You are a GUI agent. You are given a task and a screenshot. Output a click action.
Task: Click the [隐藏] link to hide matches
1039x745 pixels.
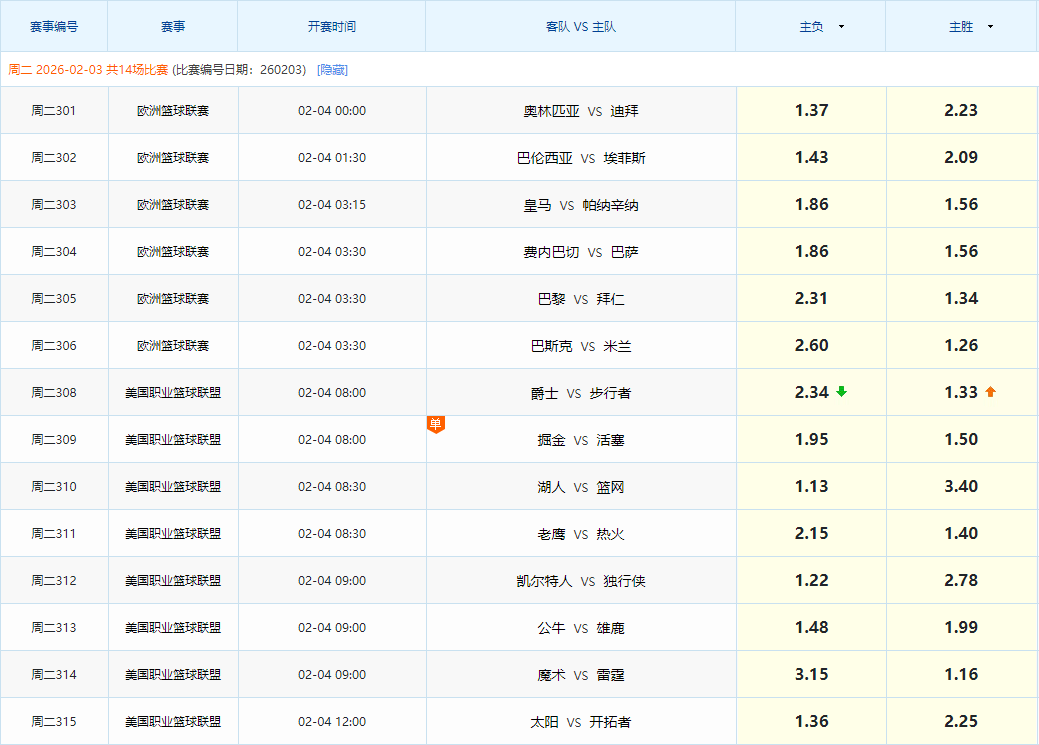tap(333, 70)
